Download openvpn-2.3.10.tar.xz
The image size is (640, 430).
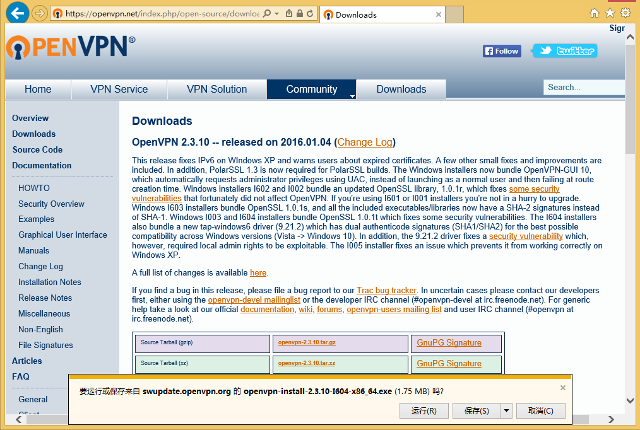307,363
